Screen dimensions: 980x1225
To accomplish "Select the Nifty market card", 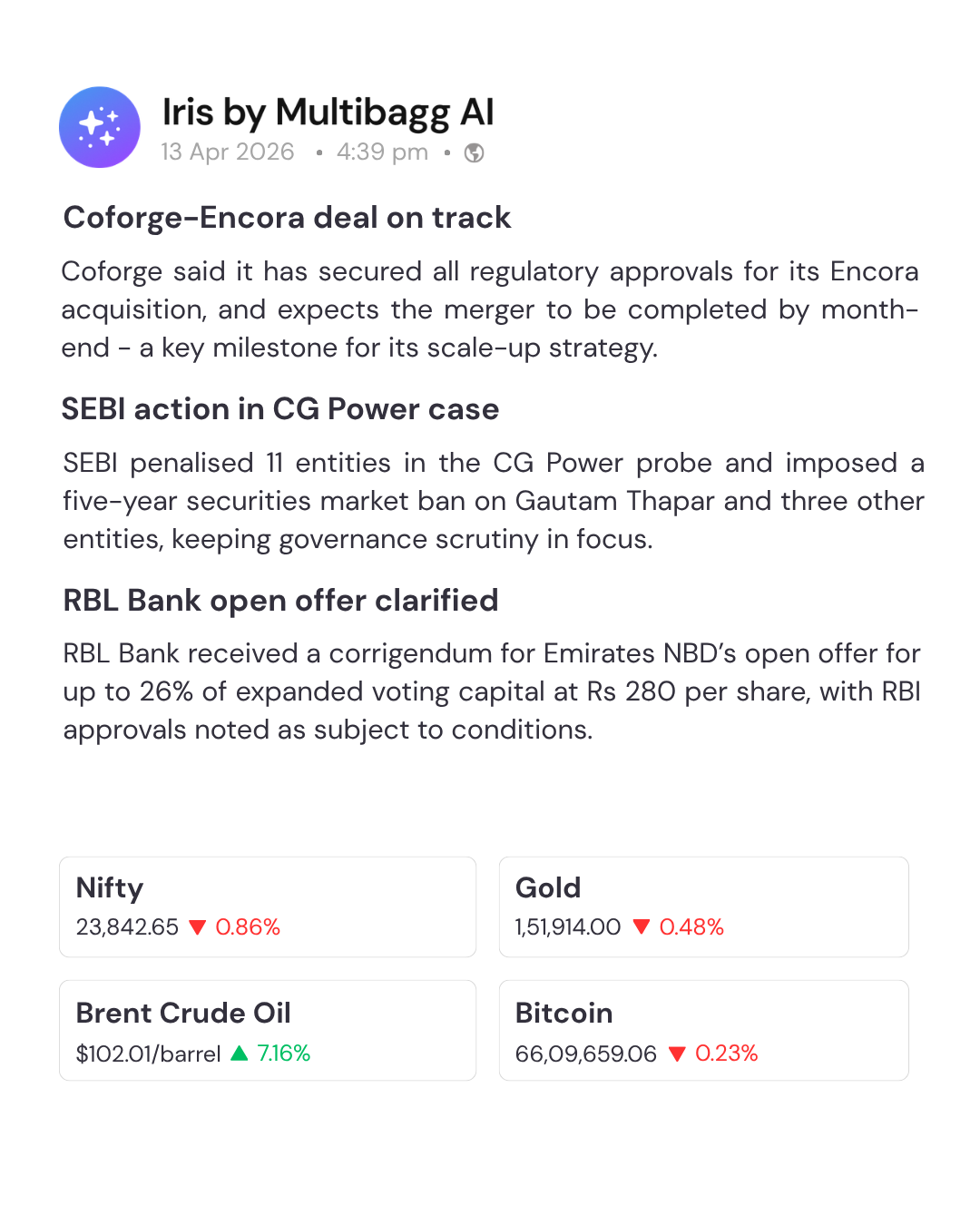I will pyautogui.click(x=268, y=906).
